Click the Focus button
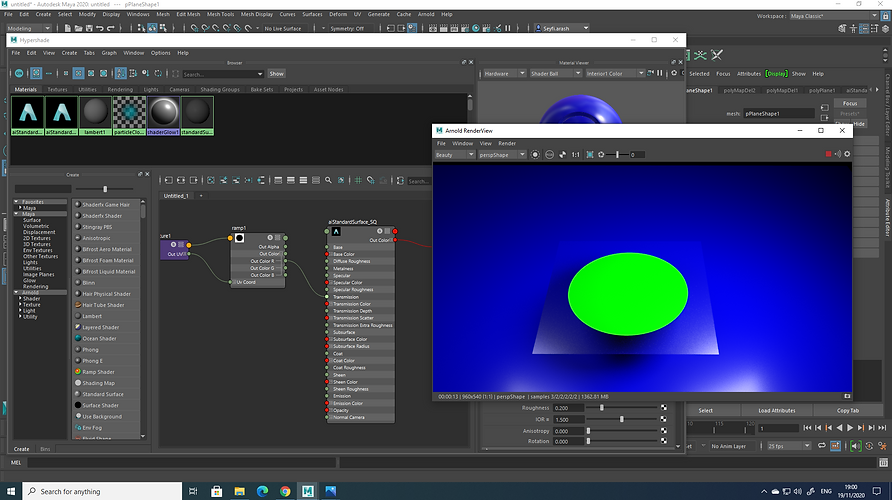This screenshot has height=500, width=892. (x=850, y=103)
